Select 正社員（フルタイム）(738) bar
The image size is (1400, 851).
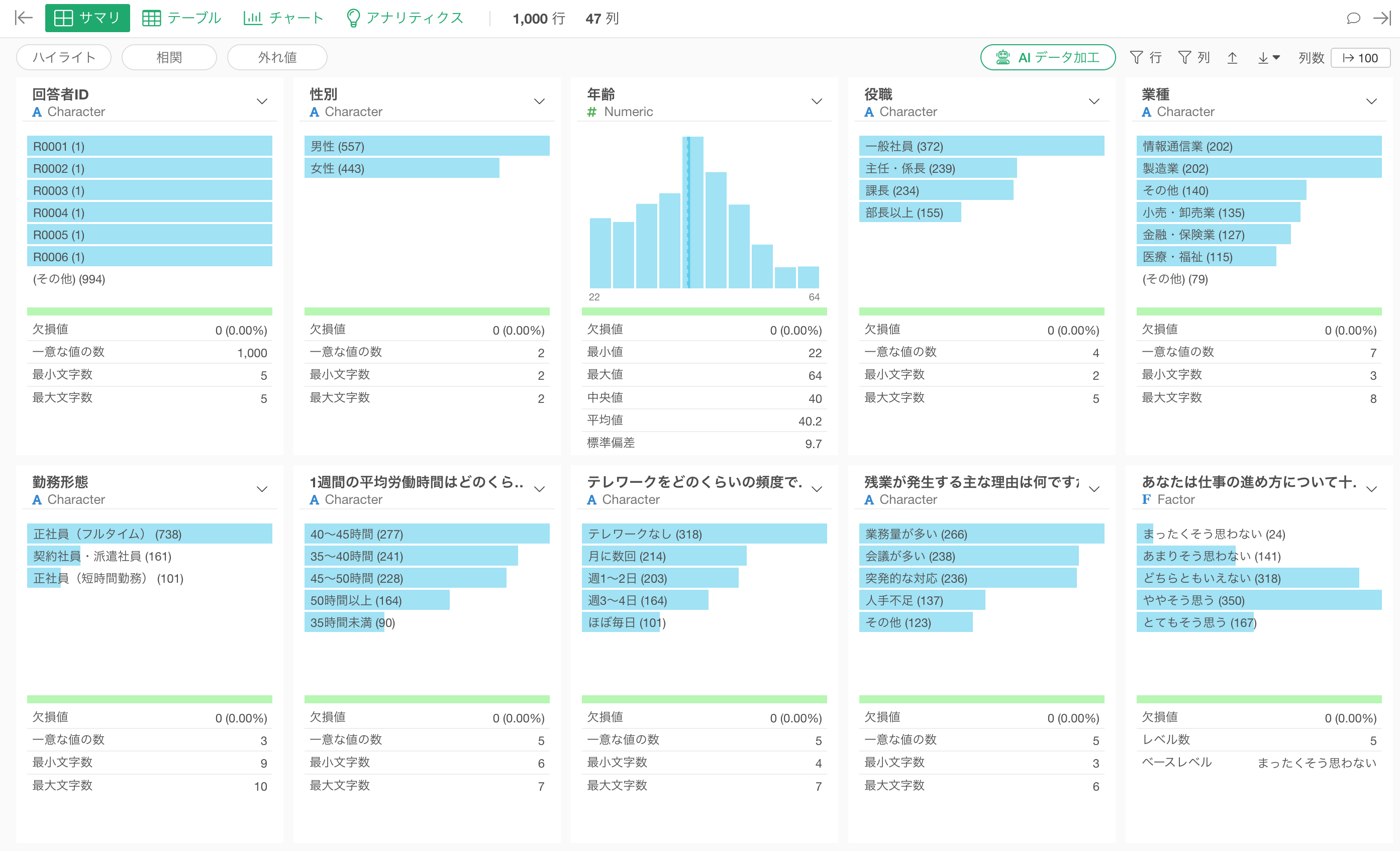pyautogui.click(x=149, y=534)
